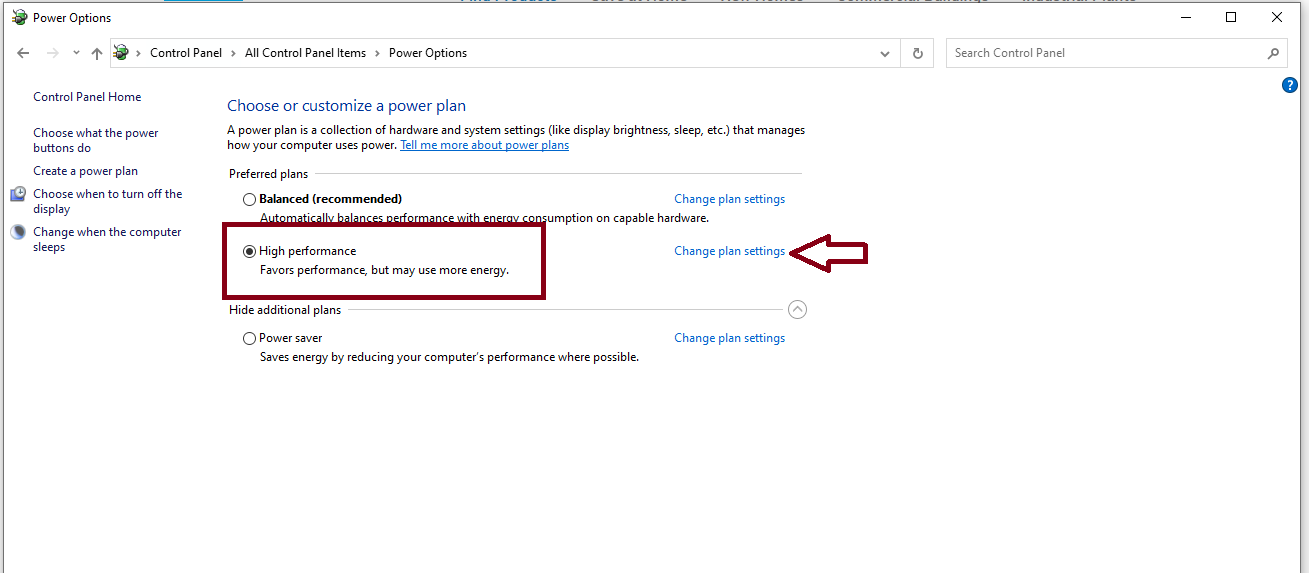
Task: Collapse the Hide additional plans chevron
Action: (797, 310)
